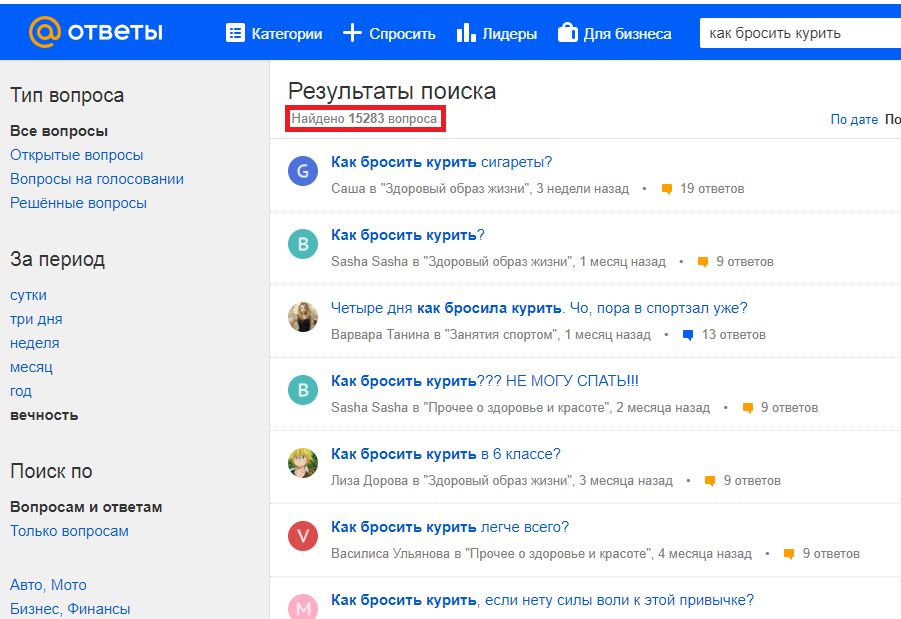Screen dimensions: 901x619
Task: Click 'Саша в "Здоровый образ жизни"' text
Action: point(431,189)
